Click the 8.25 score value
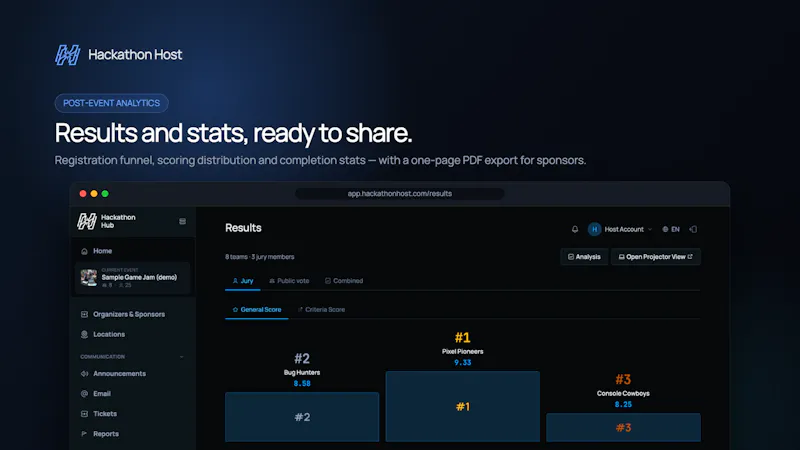800x450 pixels. [623, 405]
